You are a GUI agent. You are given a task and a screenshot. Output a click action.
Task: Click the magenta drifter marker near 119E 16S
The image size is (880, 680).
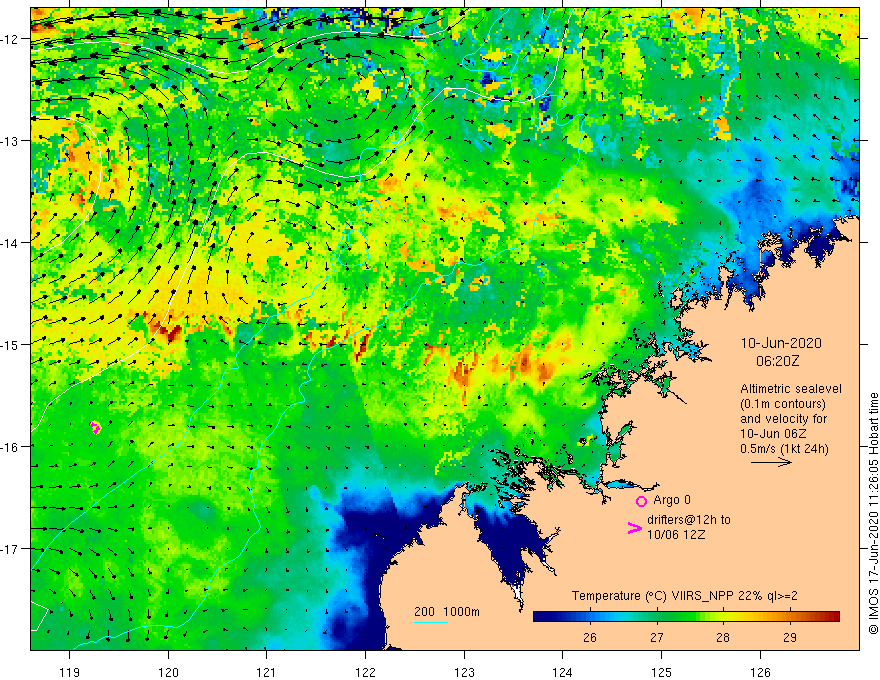click(x=95, y=428)
